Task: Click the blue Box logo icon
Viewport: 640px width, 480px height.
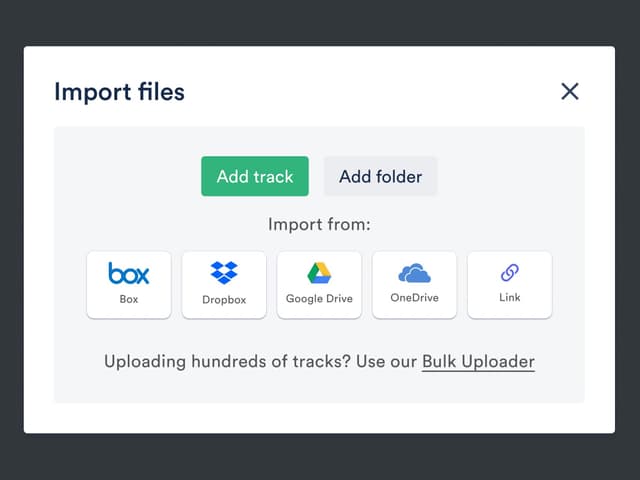Action: click(129, 273)
